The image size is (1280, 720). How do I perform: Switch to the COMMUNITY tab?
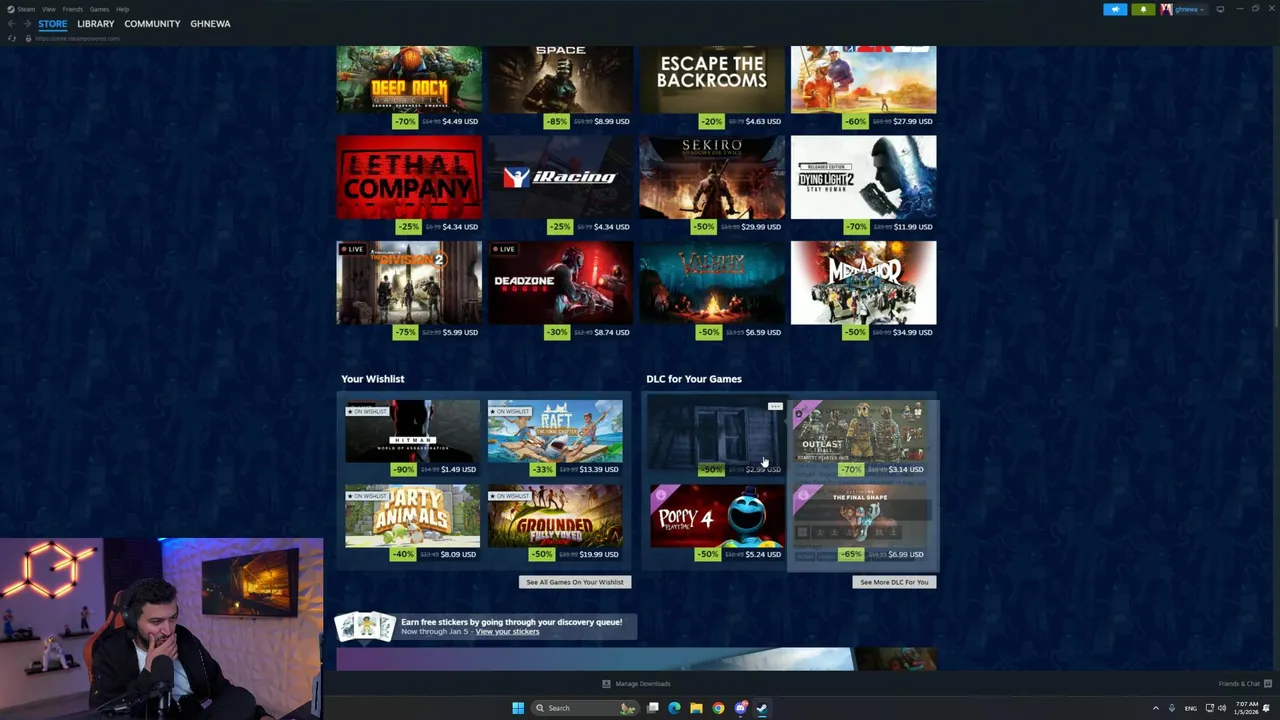point(152,23)
